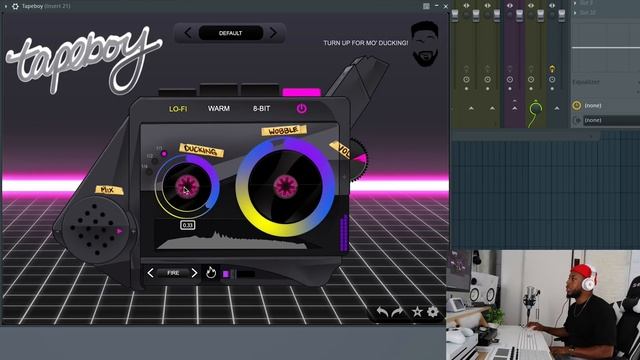This screenshot has width=640, height=360.
Task: Open the Tapeboy window detach icon in title bar
Action: click(x=426, y=6)
